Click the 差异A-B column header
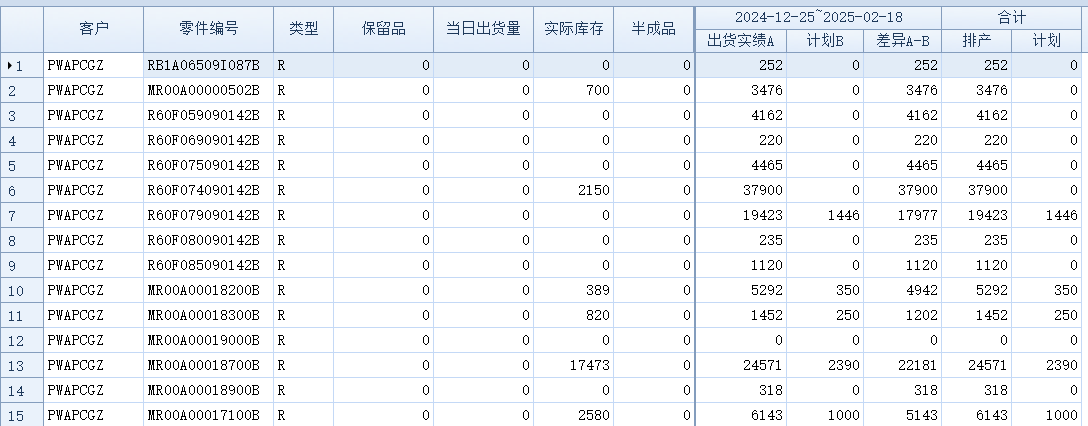 [903, 41]
